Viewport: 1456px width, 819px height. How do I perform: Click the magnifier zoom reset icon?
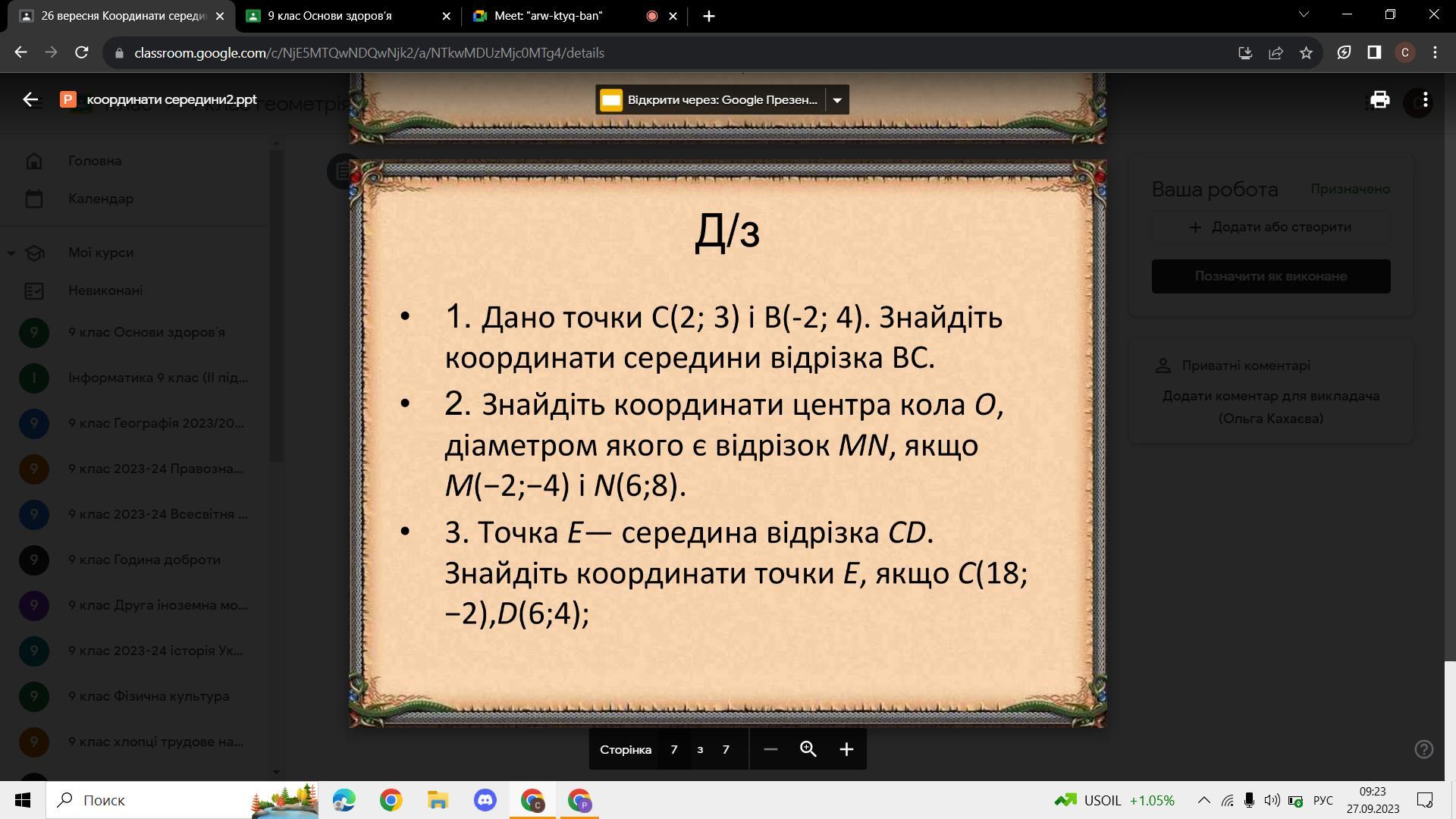point(808,749)
